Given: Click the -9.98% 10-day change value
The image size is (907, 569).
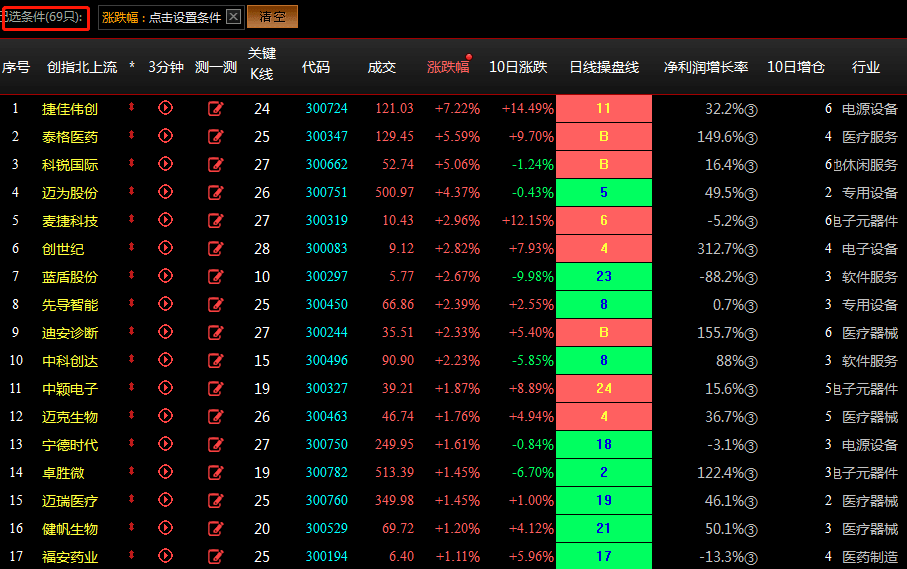Looking at the screenshot, I should 533,276.
